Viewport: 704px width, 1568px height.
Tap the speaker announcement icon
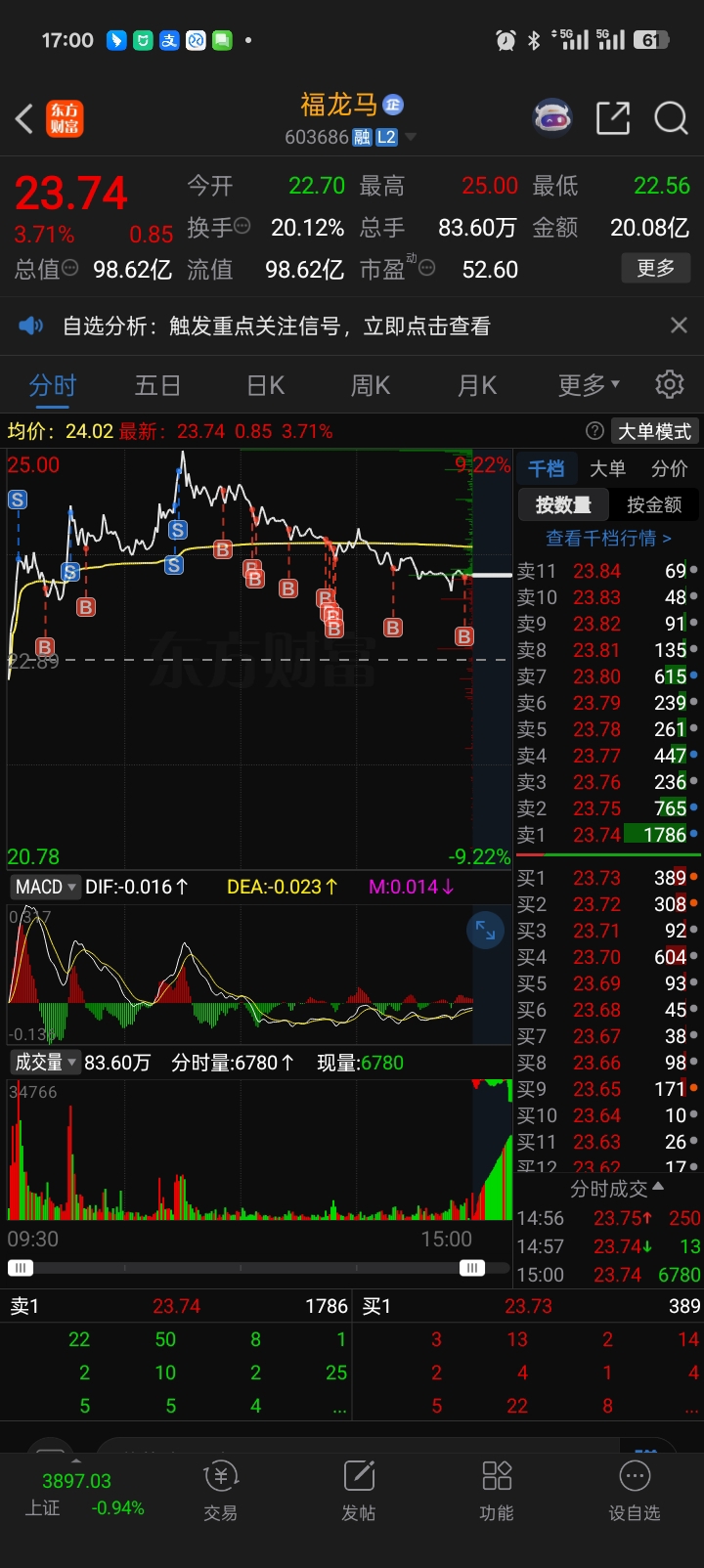[x=31, y=326]
